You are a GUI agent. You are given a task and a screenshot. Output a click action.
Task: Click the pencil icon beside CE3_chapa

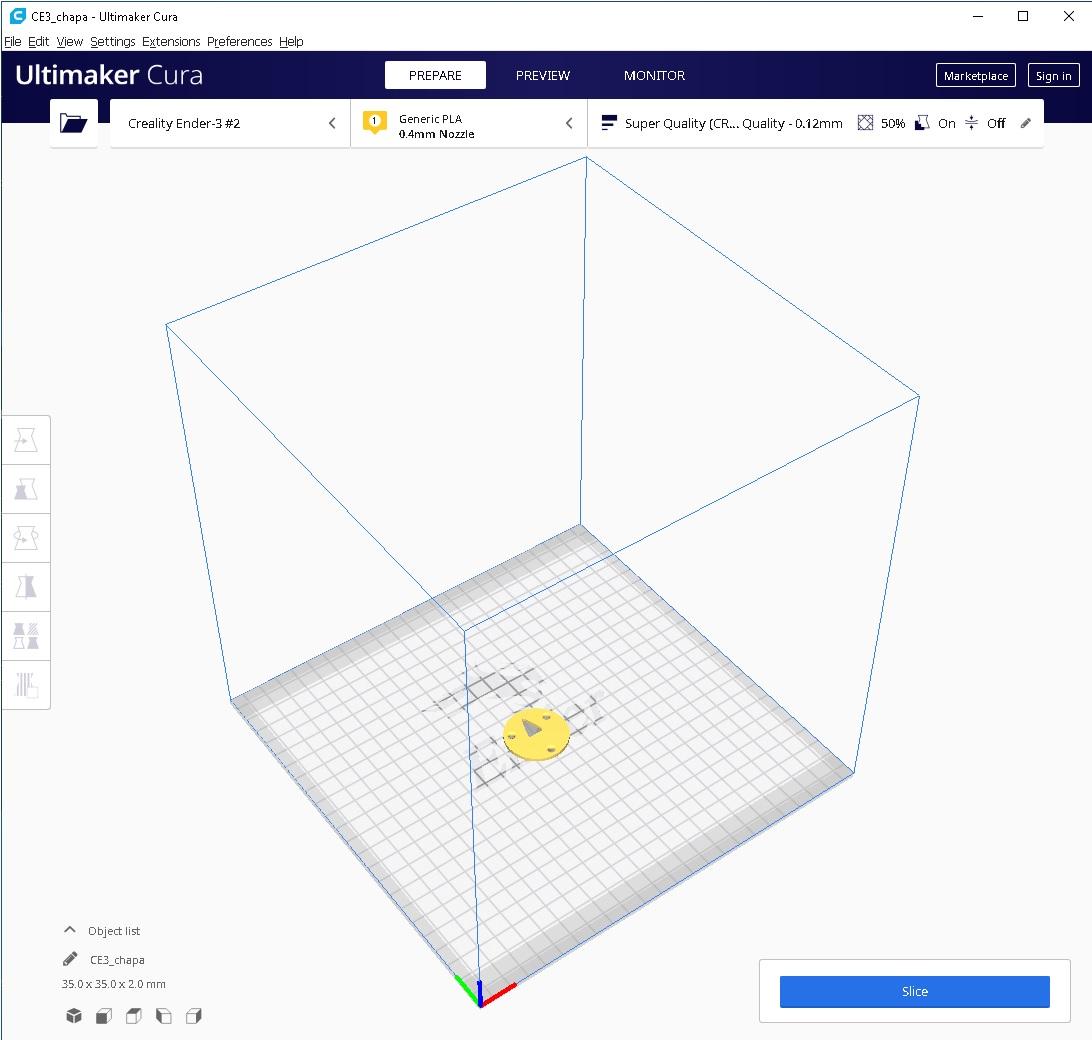tap(70, 959)
